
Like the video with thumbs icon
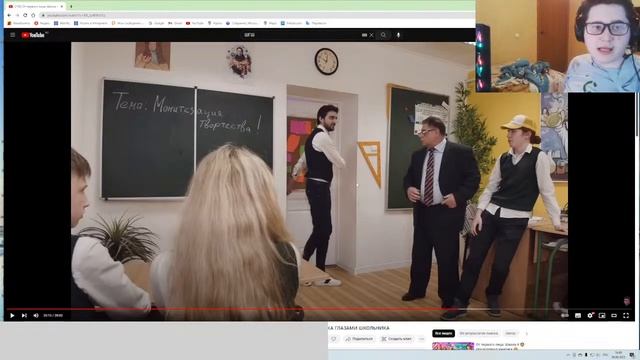[x=334, y=339]
